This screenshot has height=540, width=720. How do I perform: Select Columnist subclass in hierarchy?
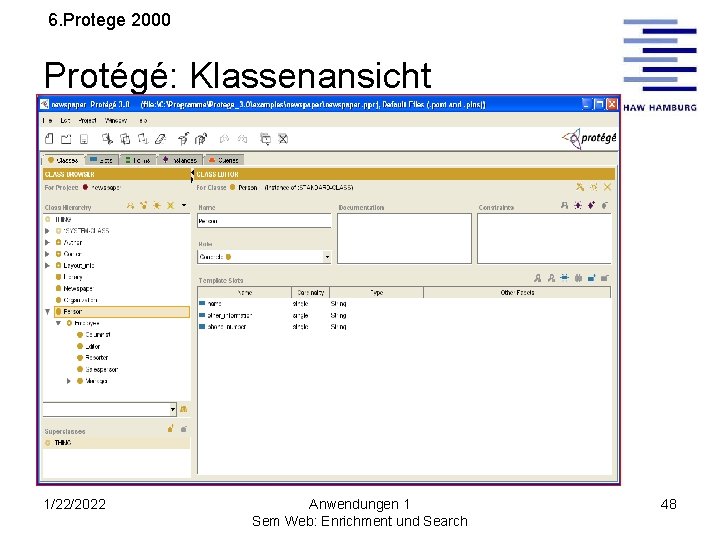pos(94,335)
